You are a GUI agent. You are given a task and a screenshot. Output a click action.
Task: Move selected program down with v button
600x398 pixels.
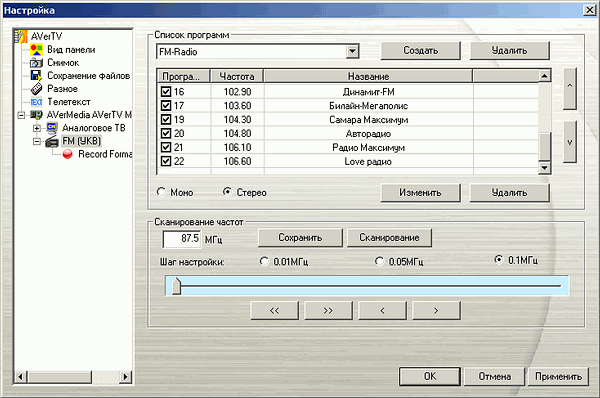click(569, 142)
